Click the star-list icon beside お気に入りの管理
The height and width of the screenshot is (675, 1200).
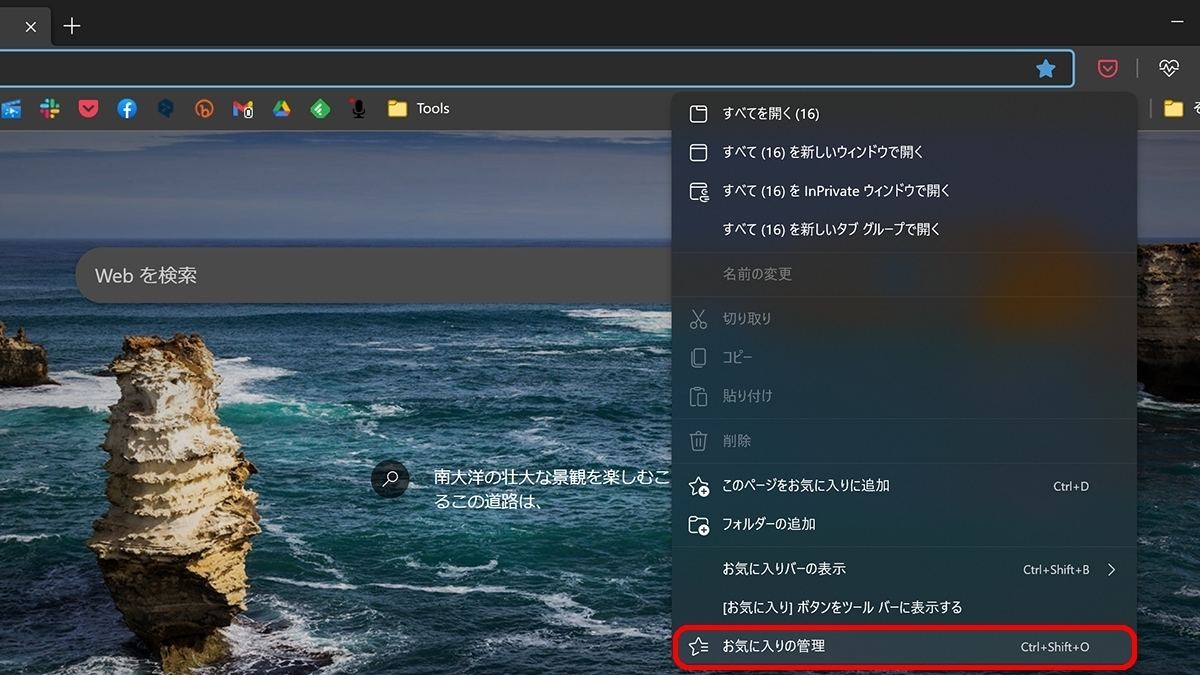coord(699,647)
